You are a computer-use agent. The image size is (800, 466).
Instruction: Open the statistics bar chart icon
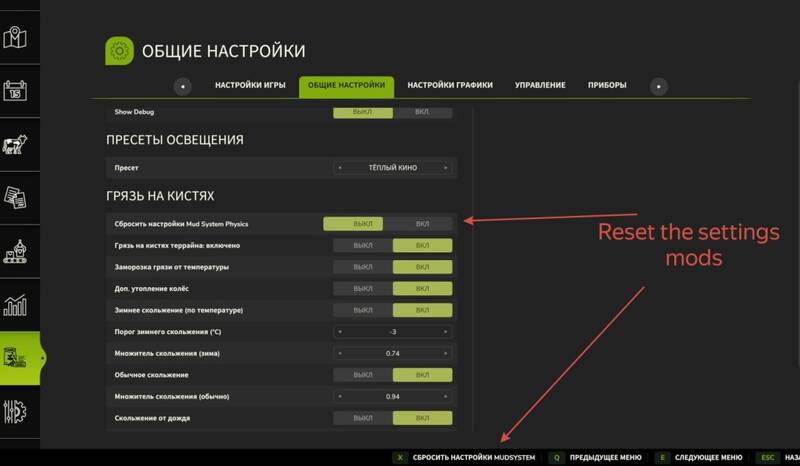pos(14,304)
